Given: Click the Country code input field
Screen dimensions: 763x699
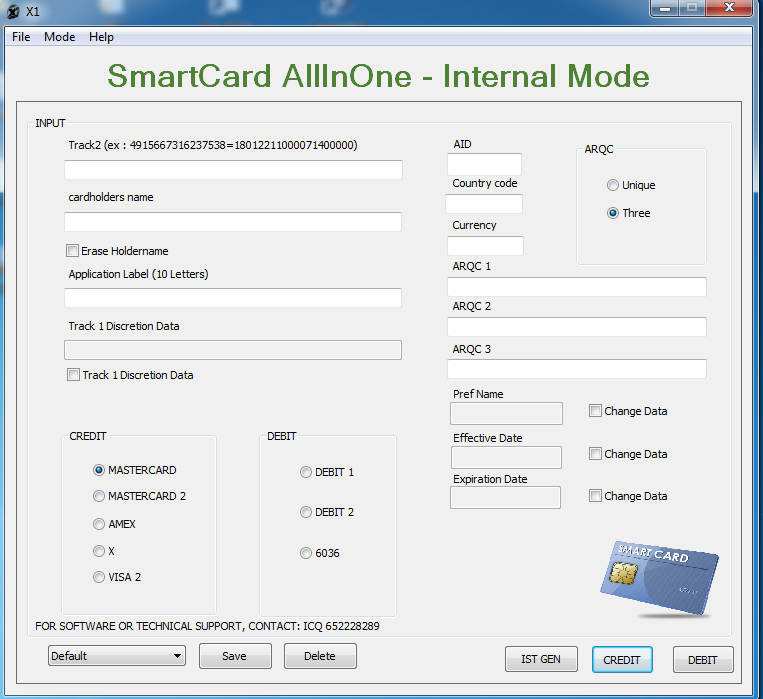Looking at the screenshot, I should click(x=484, y=204).
